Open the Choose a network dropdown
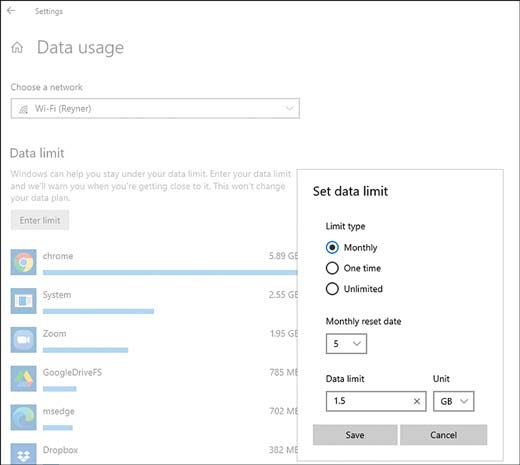The height and width of the screenshot is (465, 520). [155, 108]
